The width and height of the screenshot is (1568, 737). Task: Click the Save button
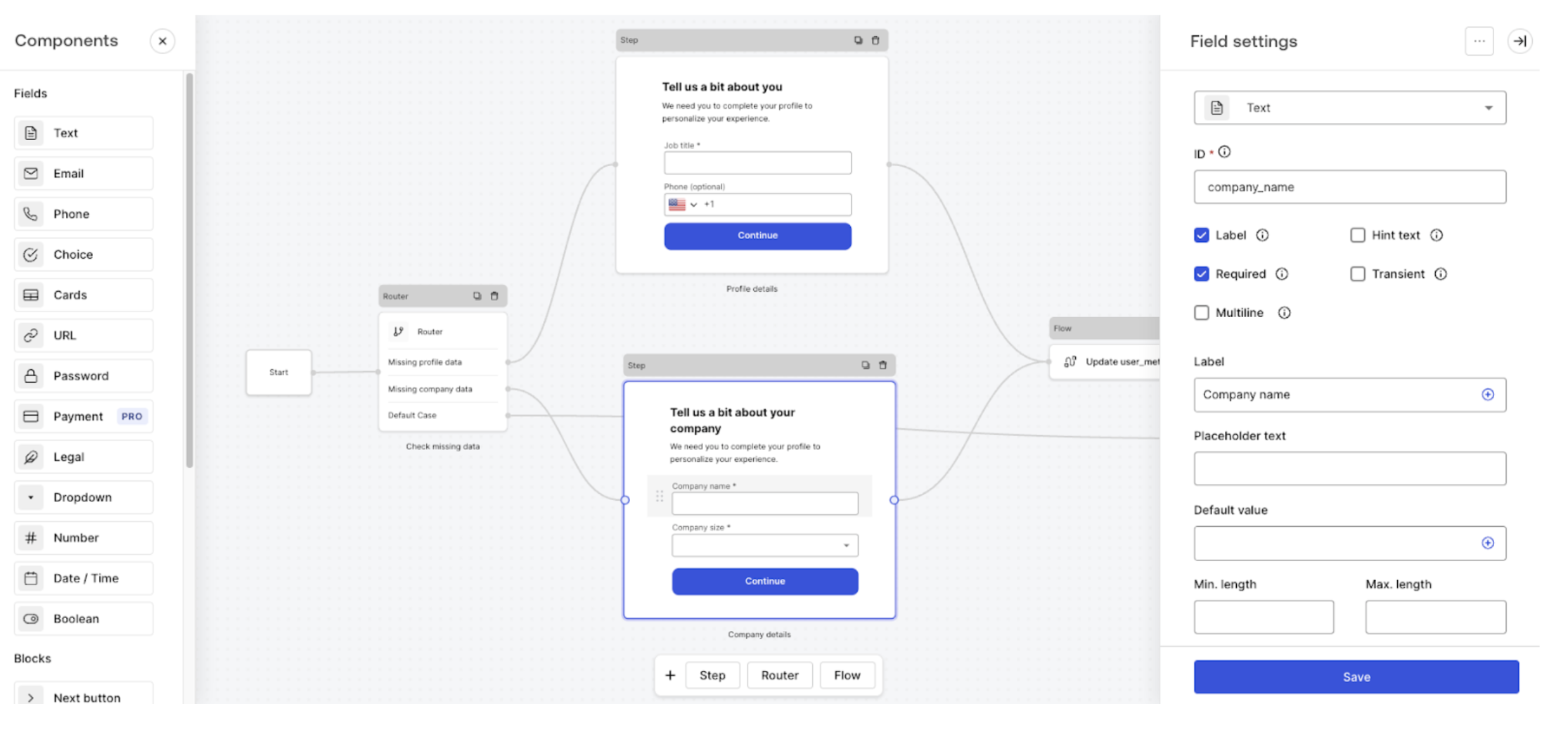click(1356, 677)
